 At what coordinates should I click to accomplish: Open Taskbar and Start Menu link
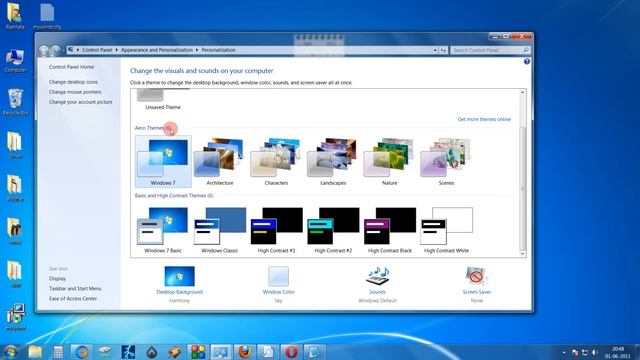75,289
